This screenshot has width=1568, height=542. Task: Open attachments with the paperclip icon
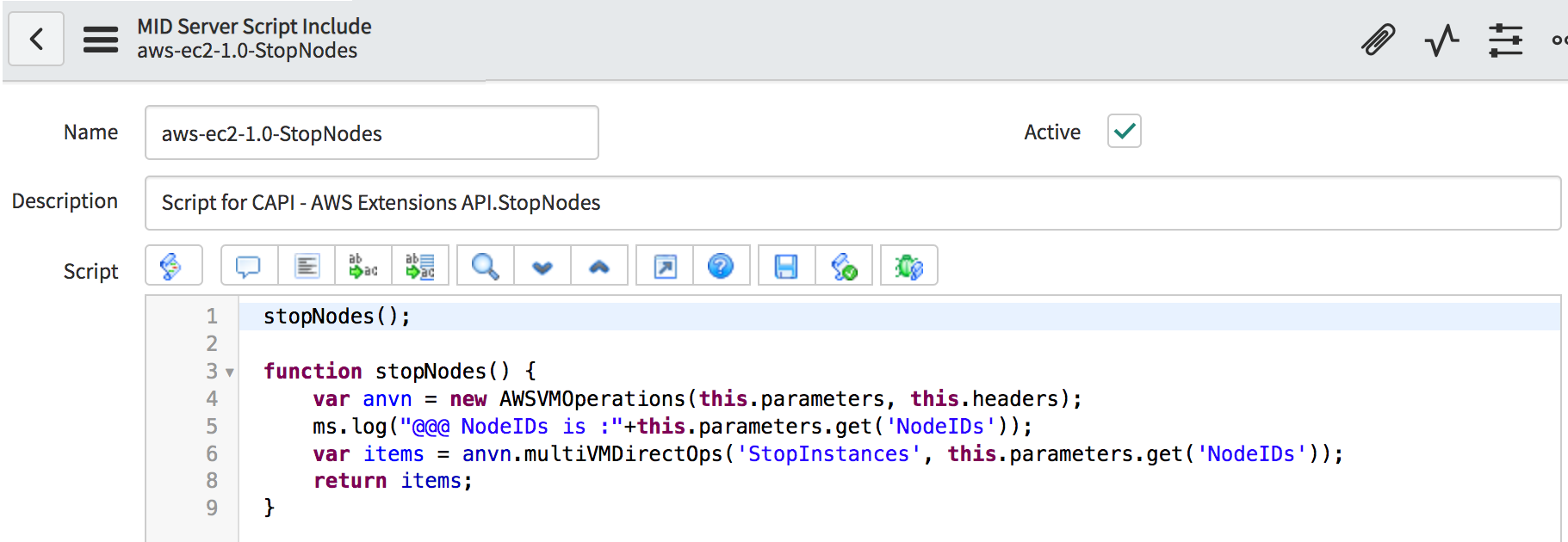tap(1378, 40)
